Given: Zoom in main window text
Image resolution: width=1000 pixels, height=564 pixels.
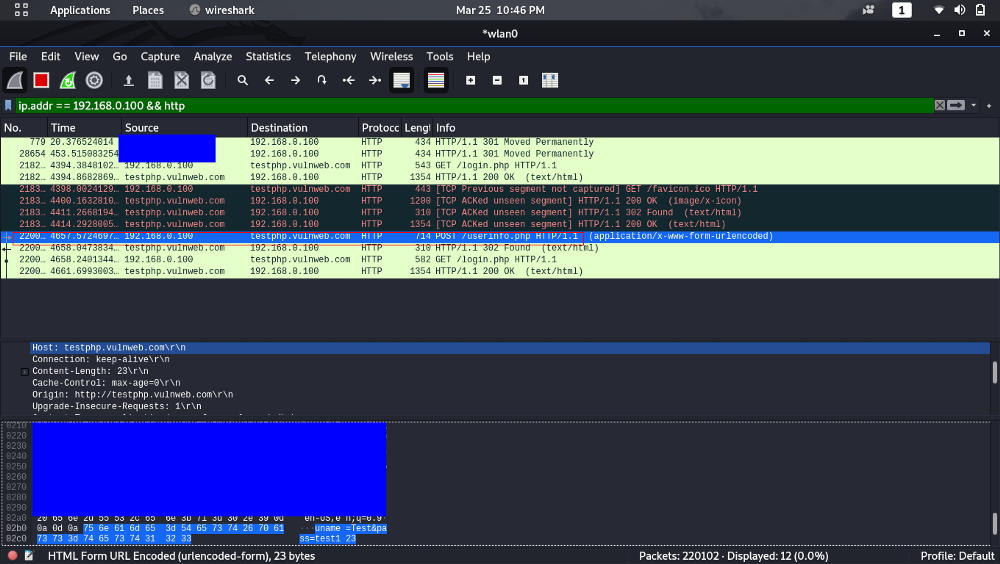Looking at the screenshot, I should 470,80.
